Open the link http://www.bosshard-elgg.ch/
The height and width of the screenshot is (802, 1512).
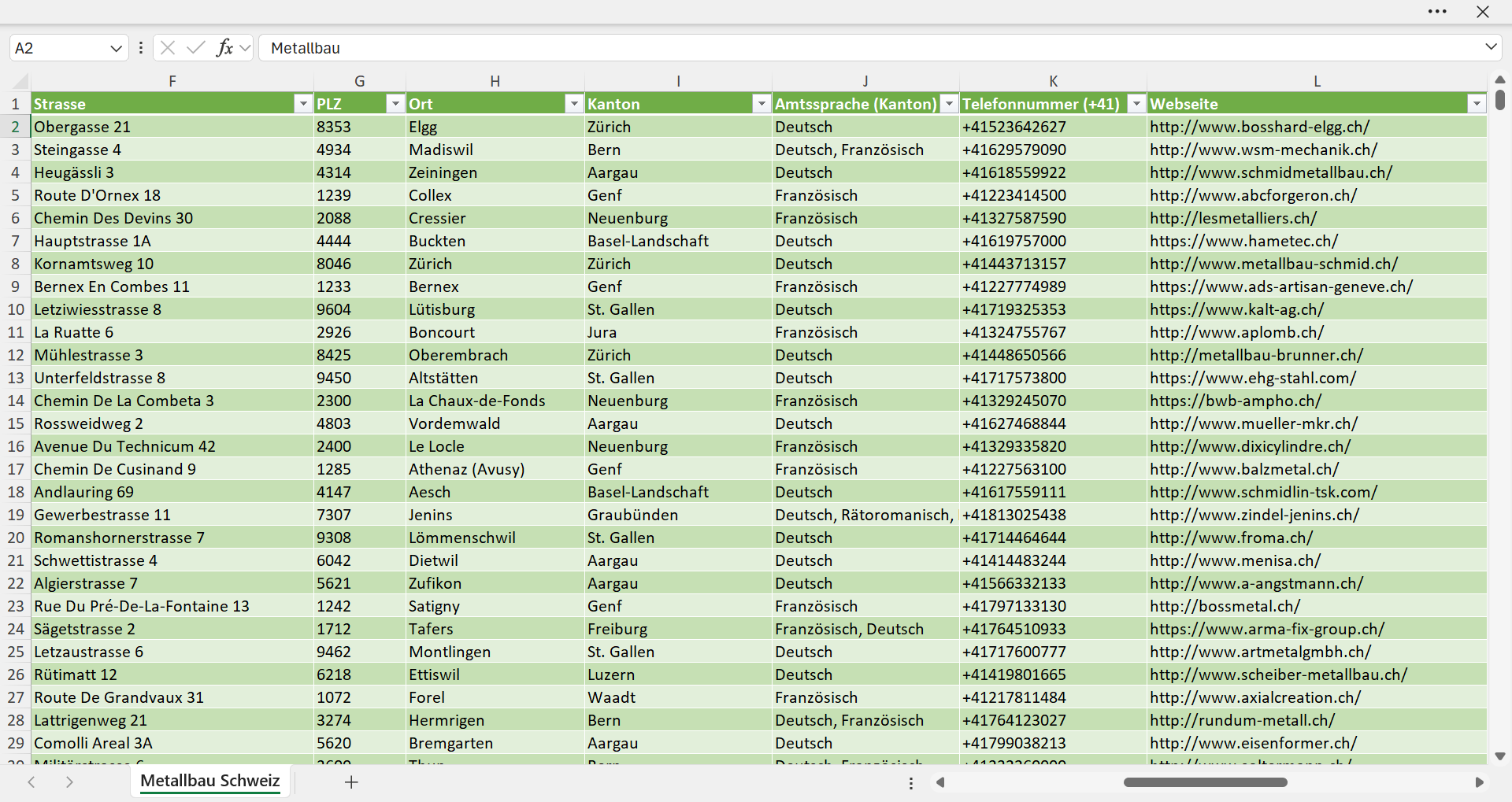(x=1259, y=127)
